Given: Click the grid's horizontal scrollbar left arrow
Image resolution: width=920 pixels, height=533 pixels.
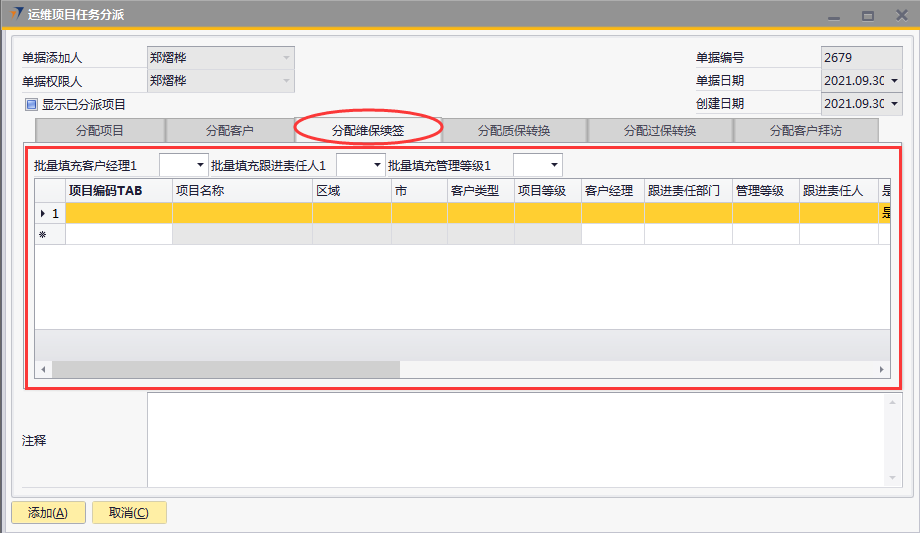Looking at the screenshot, I should pyautogui.click(x=43, y=369).
